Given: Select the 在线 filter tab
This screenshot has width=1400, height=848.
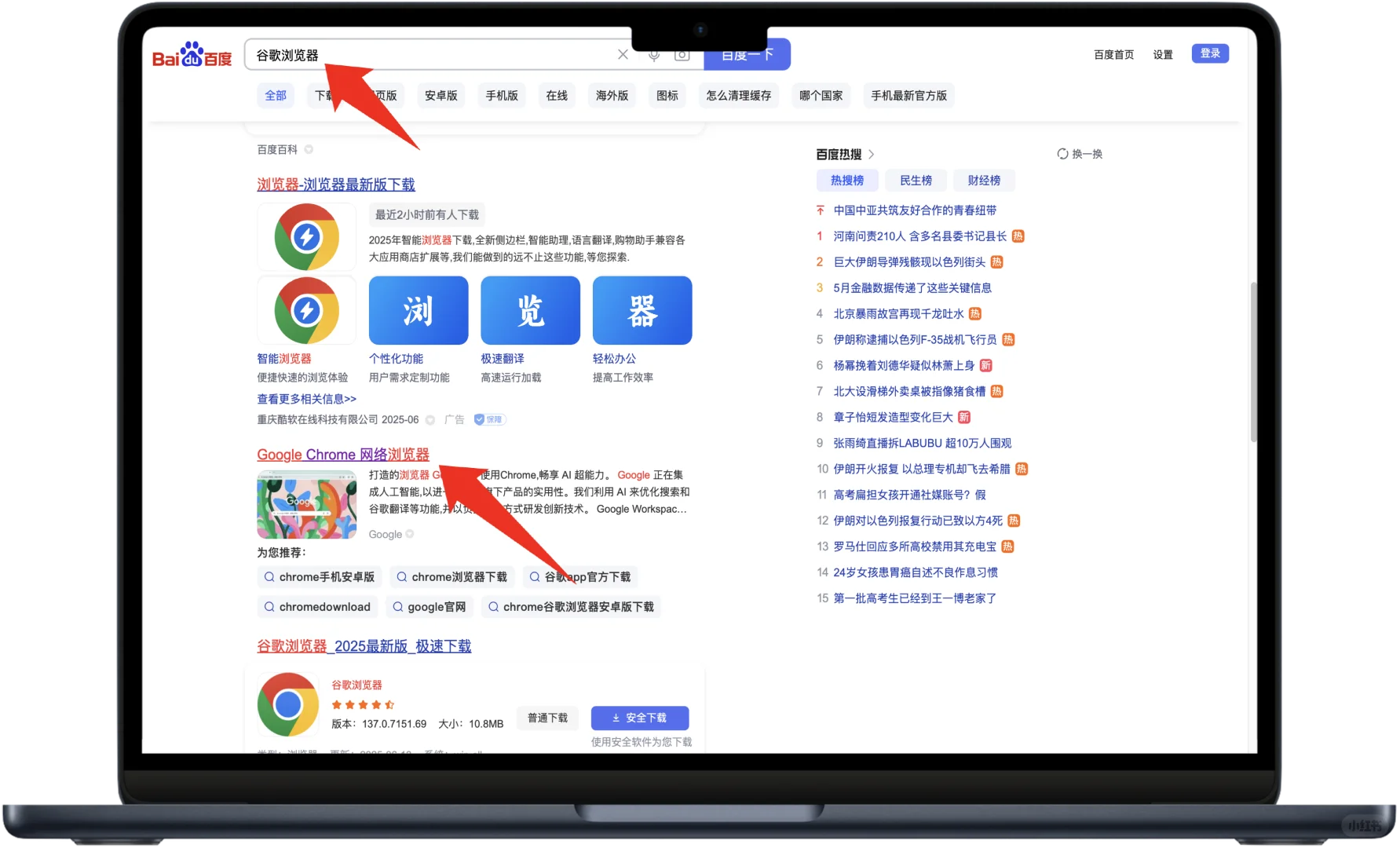Looking at the screenshot, I should coord(556,95).
